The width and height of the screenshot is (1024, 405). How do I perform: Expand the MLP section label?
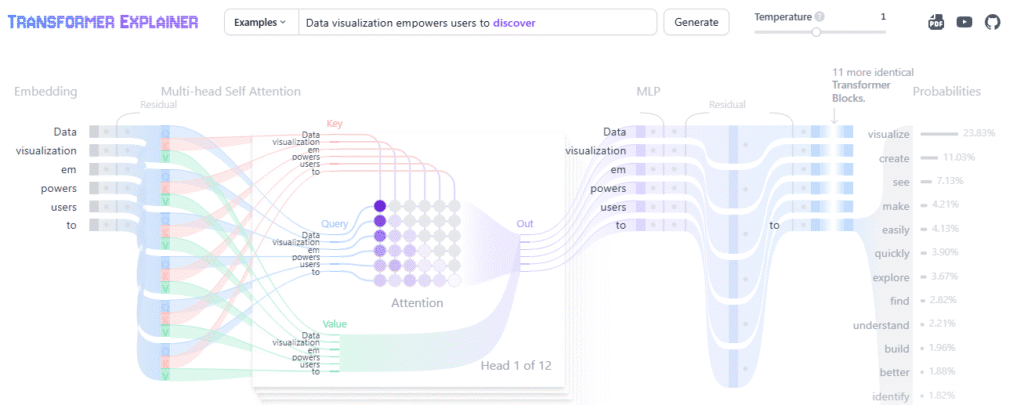pyautogui.click(x=647, y=91)
